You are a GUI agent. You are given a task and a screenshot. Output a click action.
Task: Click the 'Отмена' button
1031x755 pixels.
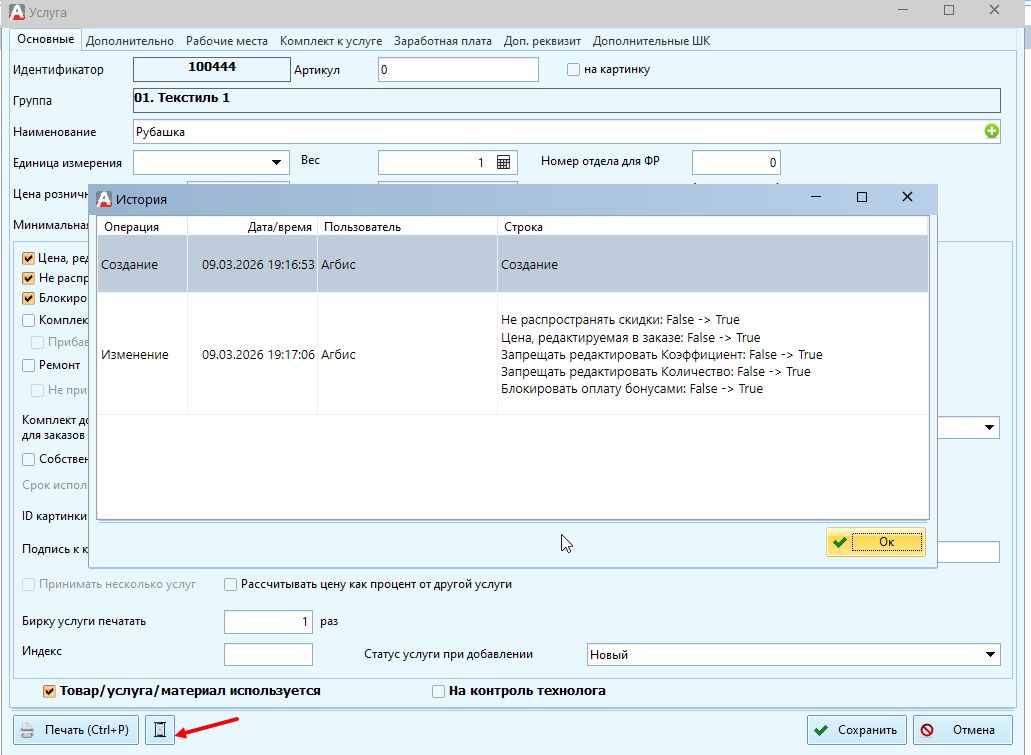click(963, 730)
